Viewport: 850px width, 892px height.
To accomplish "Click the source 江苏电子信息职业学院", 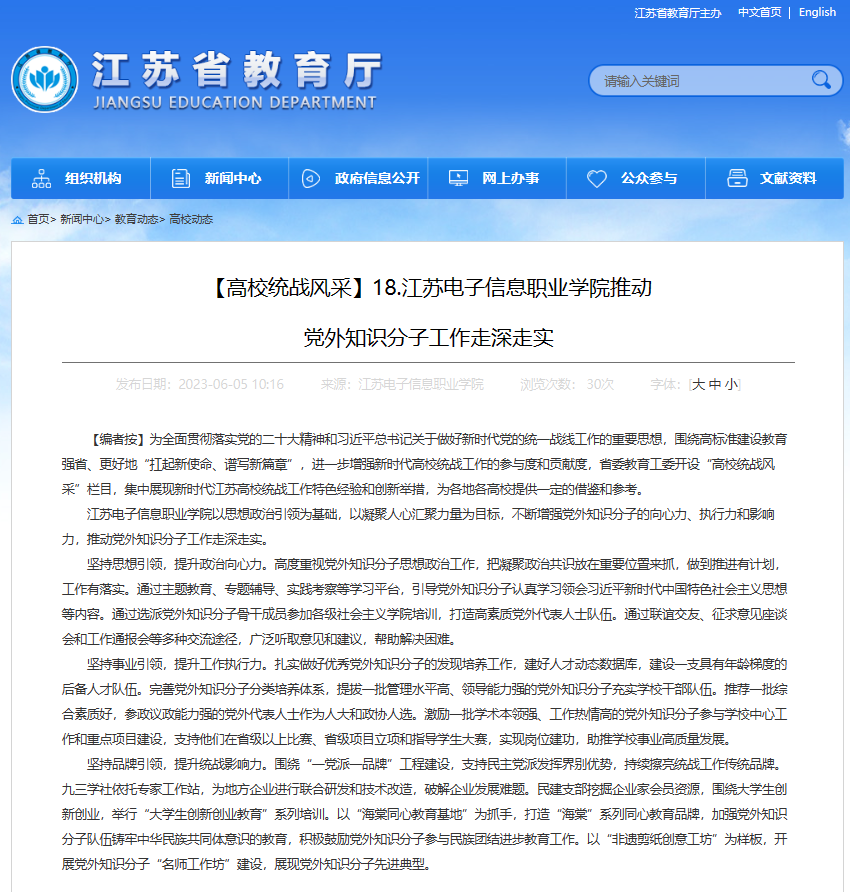I will pos(421,385).
